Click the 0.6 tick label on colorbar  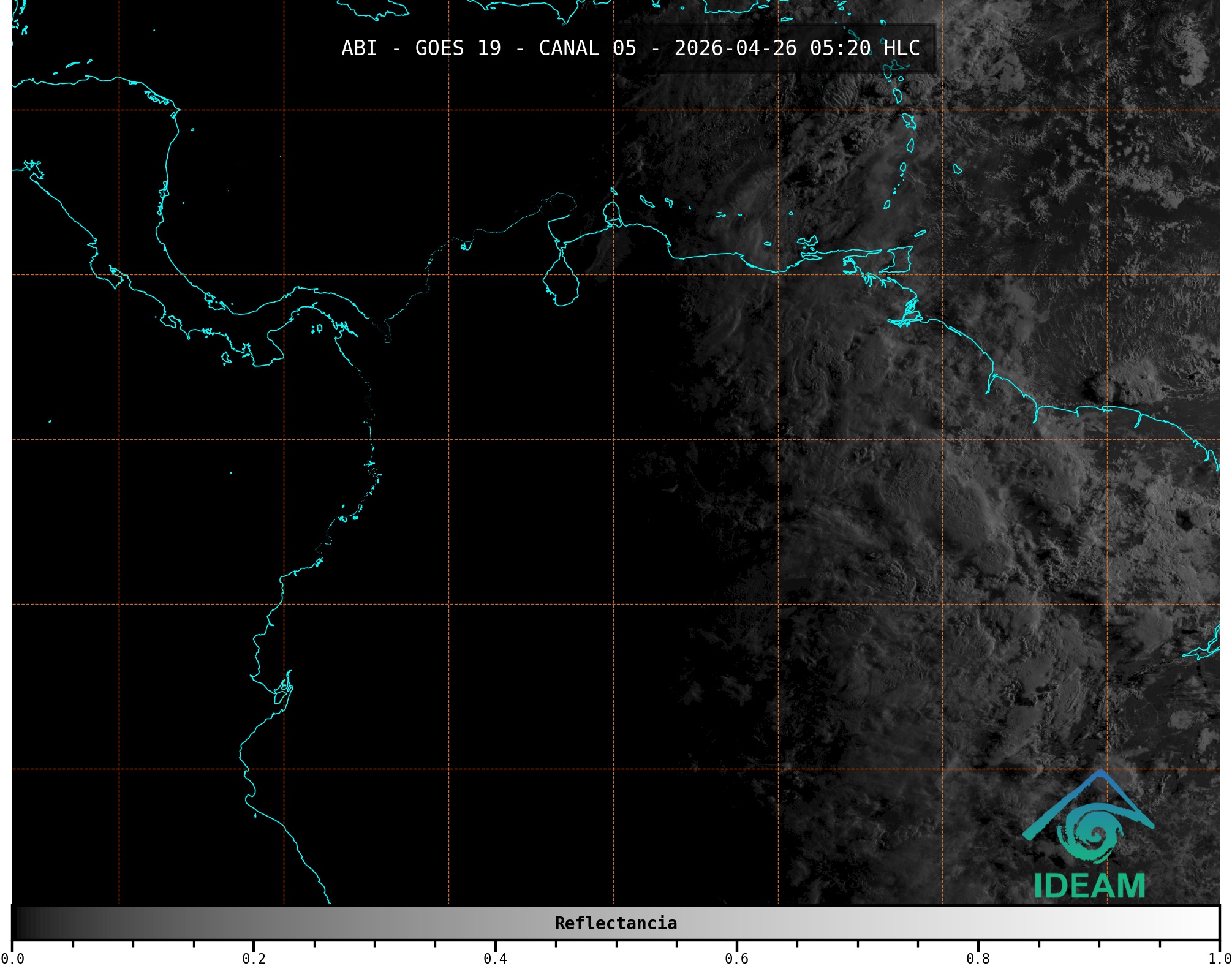[736, 959]
